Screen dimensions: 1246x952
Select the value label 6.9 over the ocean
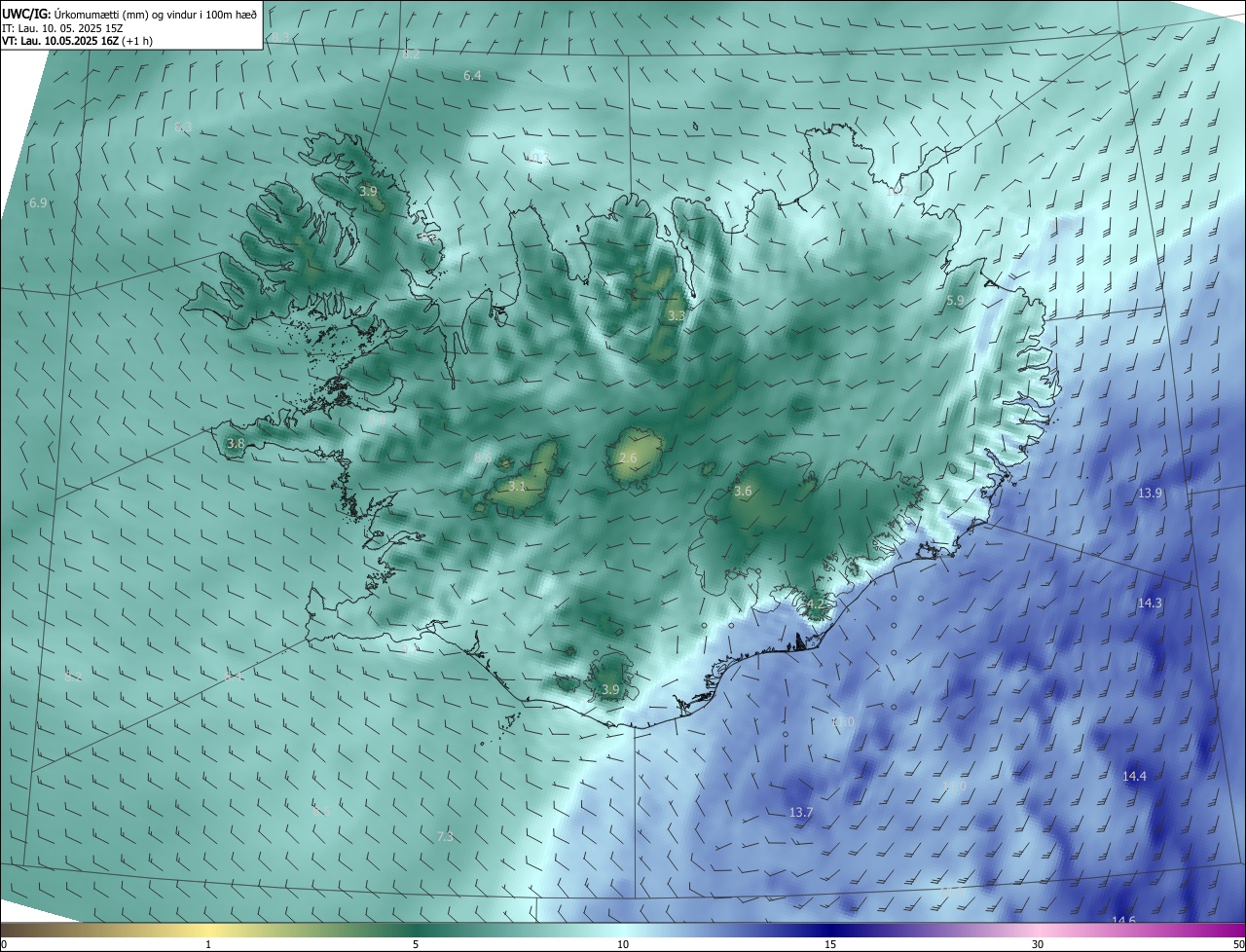[x=38, y=202]
